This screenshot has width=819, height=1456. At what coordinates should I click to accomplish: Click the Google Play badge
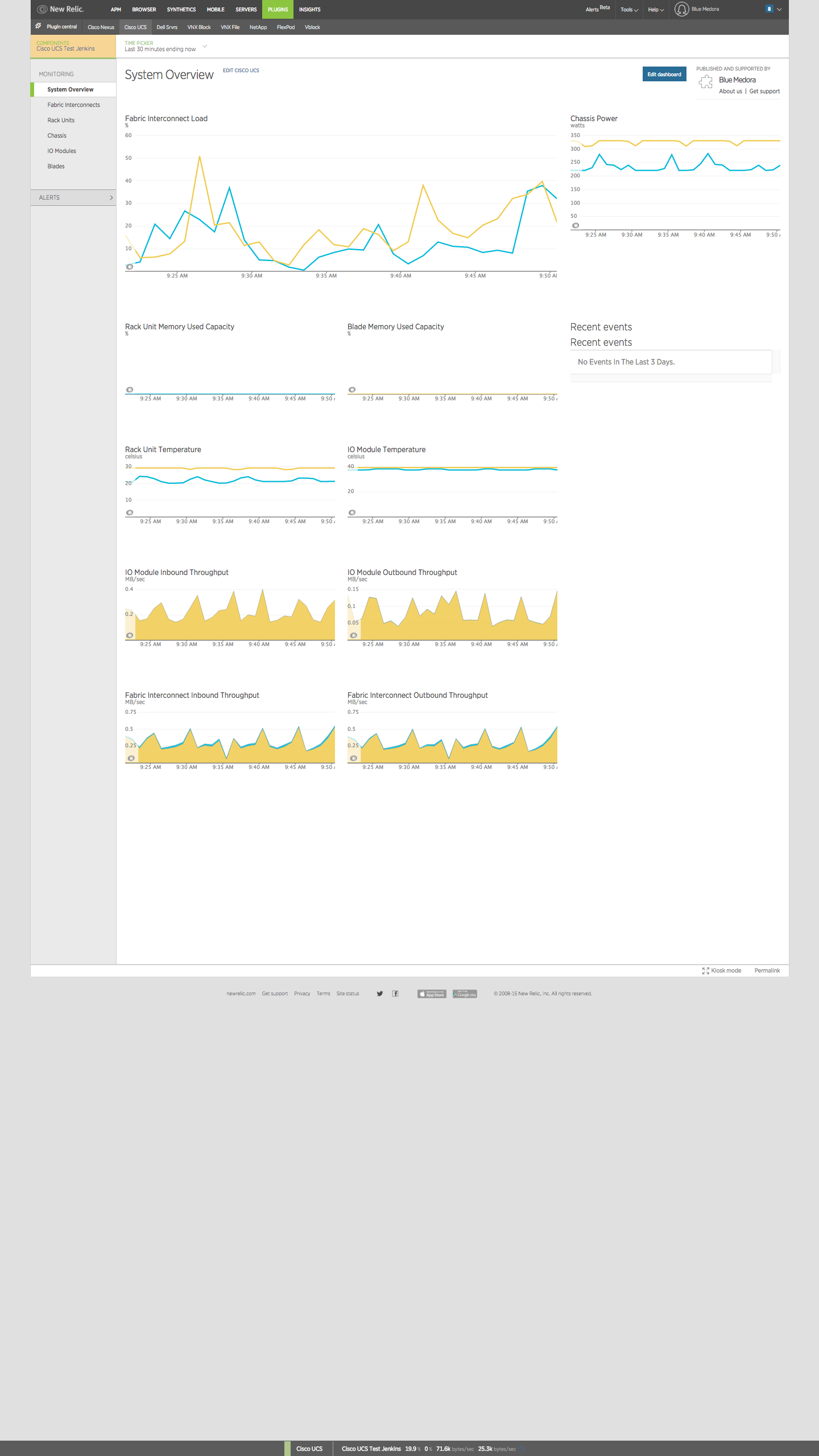point(465,994)
